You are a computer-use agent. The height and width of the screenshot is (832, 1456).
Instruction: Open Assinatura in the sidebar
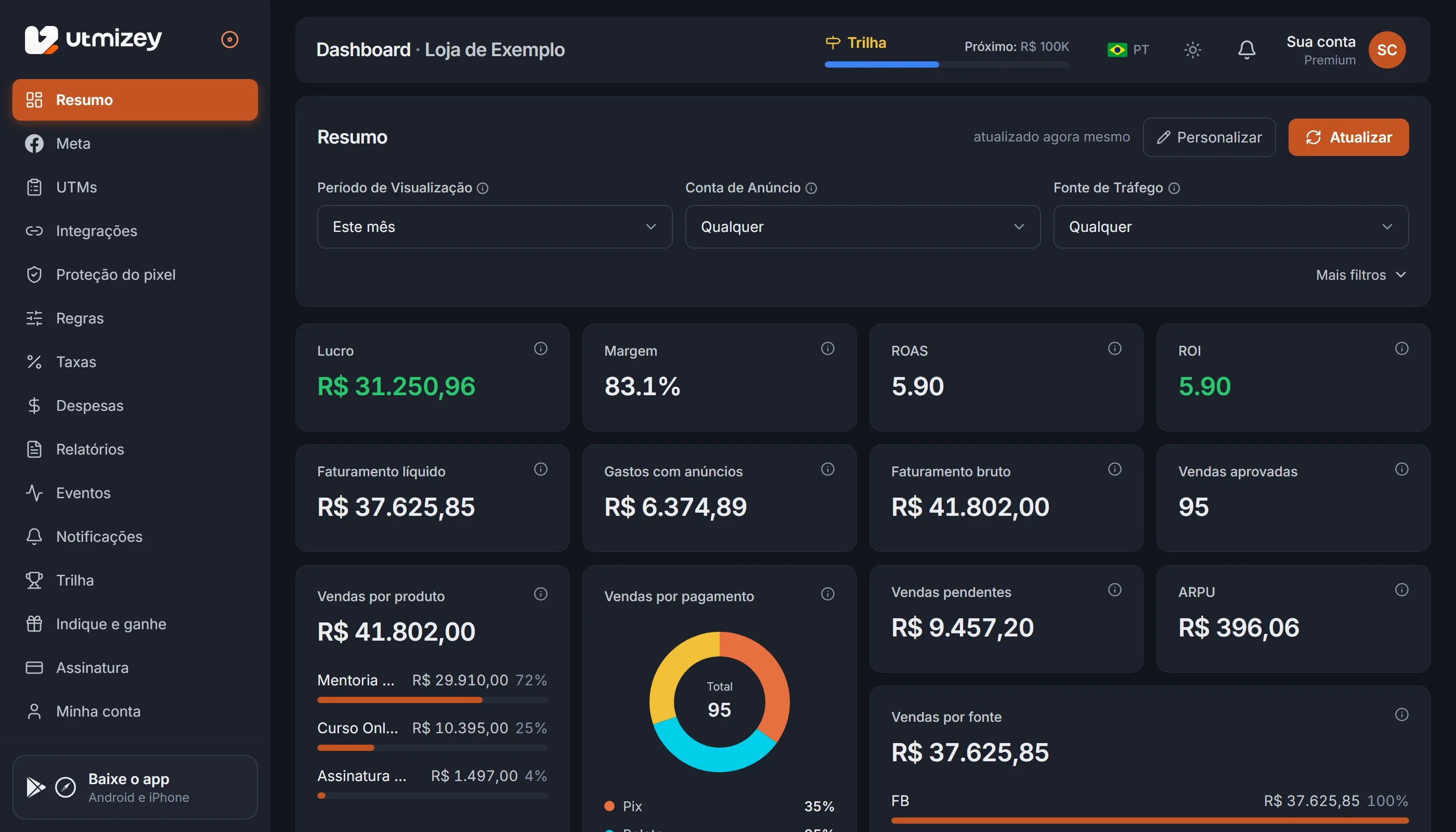click(x=135, y=668)
